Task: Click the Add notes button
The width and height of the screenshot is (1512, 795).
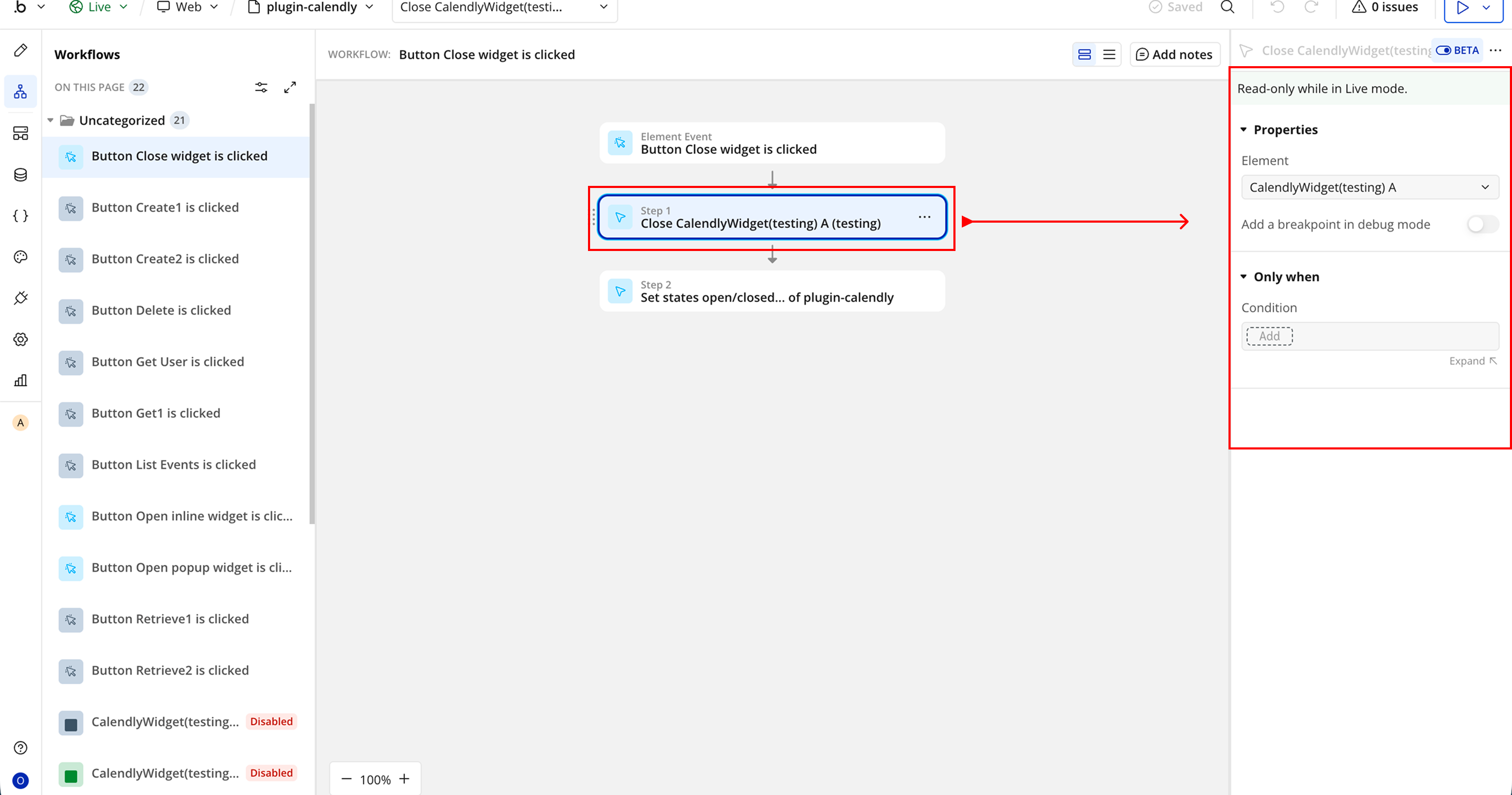Action: tap(1174, 55)
